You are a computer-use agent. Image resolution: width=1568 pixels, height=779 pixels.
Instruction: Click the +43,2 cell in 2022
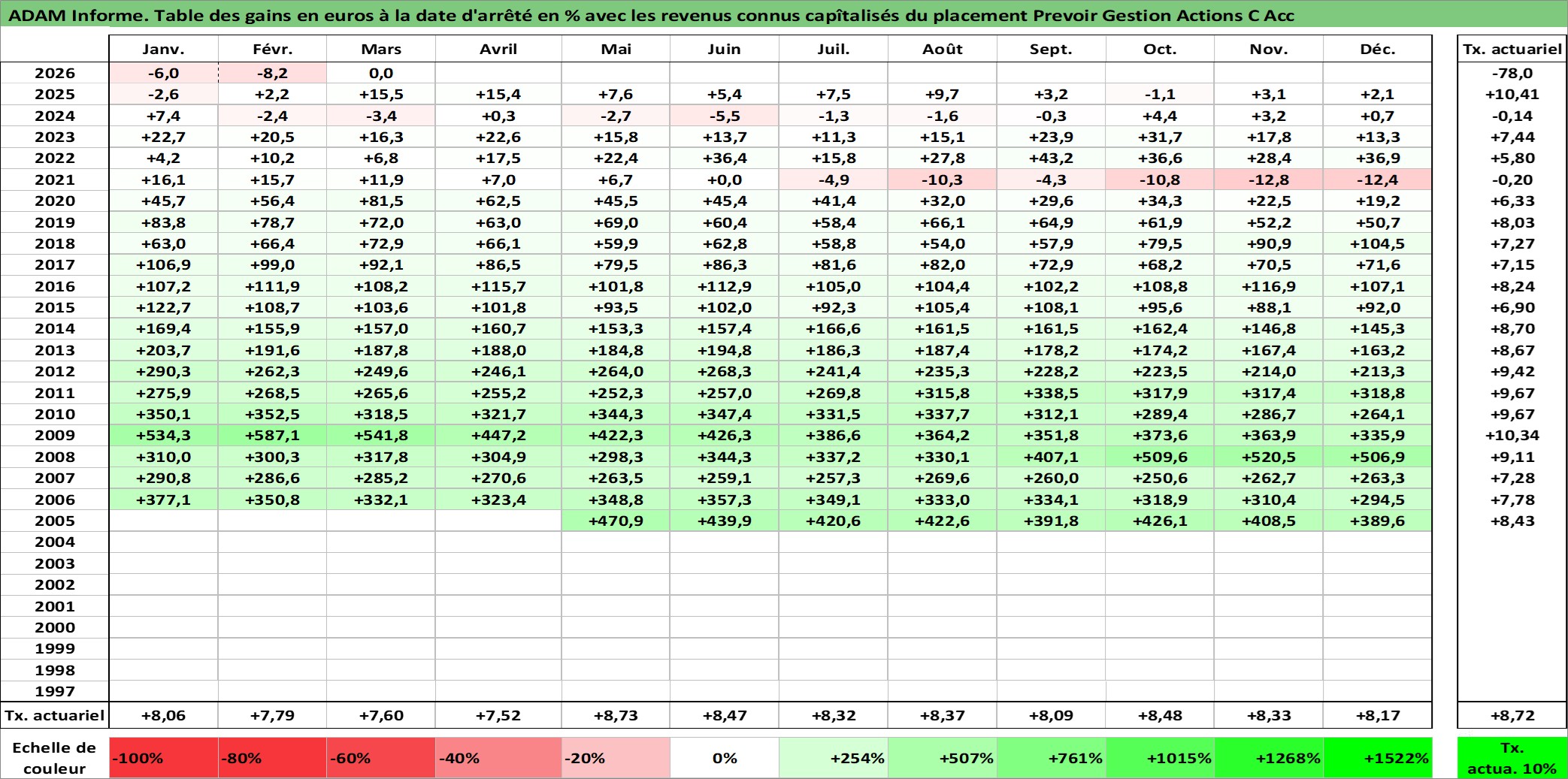(1051, 158)
